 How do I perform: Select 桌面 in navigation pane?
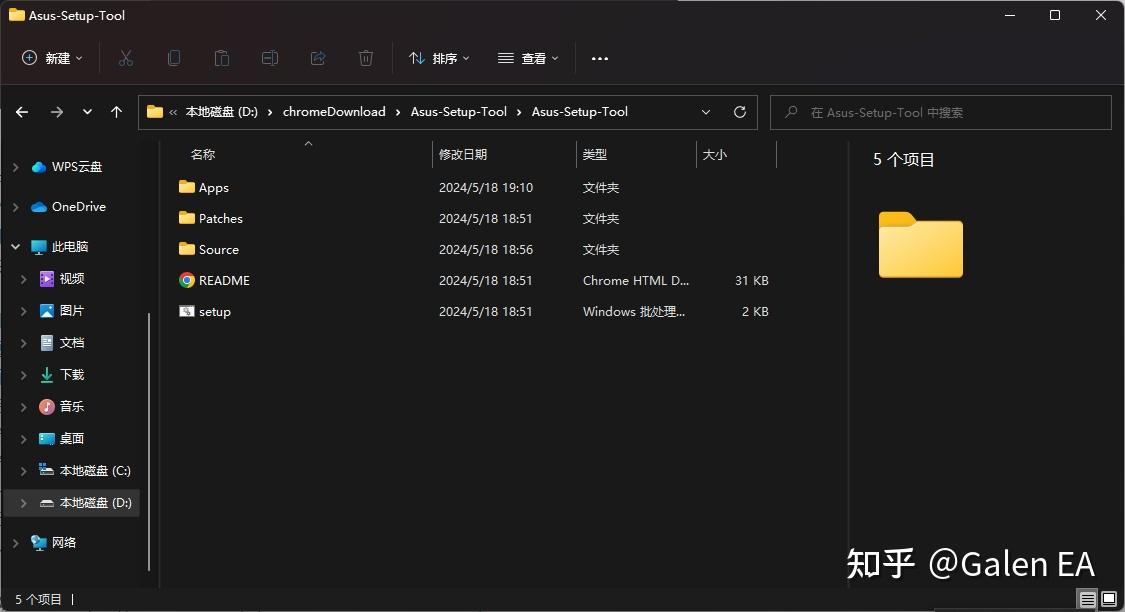72,438
